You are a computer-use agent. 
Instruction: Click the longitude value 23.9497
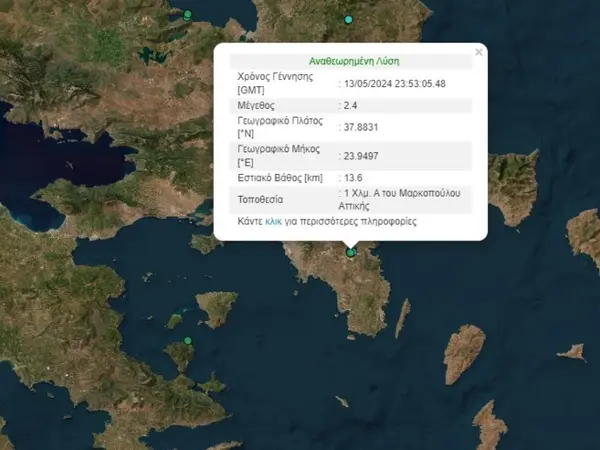pos(361,155)
